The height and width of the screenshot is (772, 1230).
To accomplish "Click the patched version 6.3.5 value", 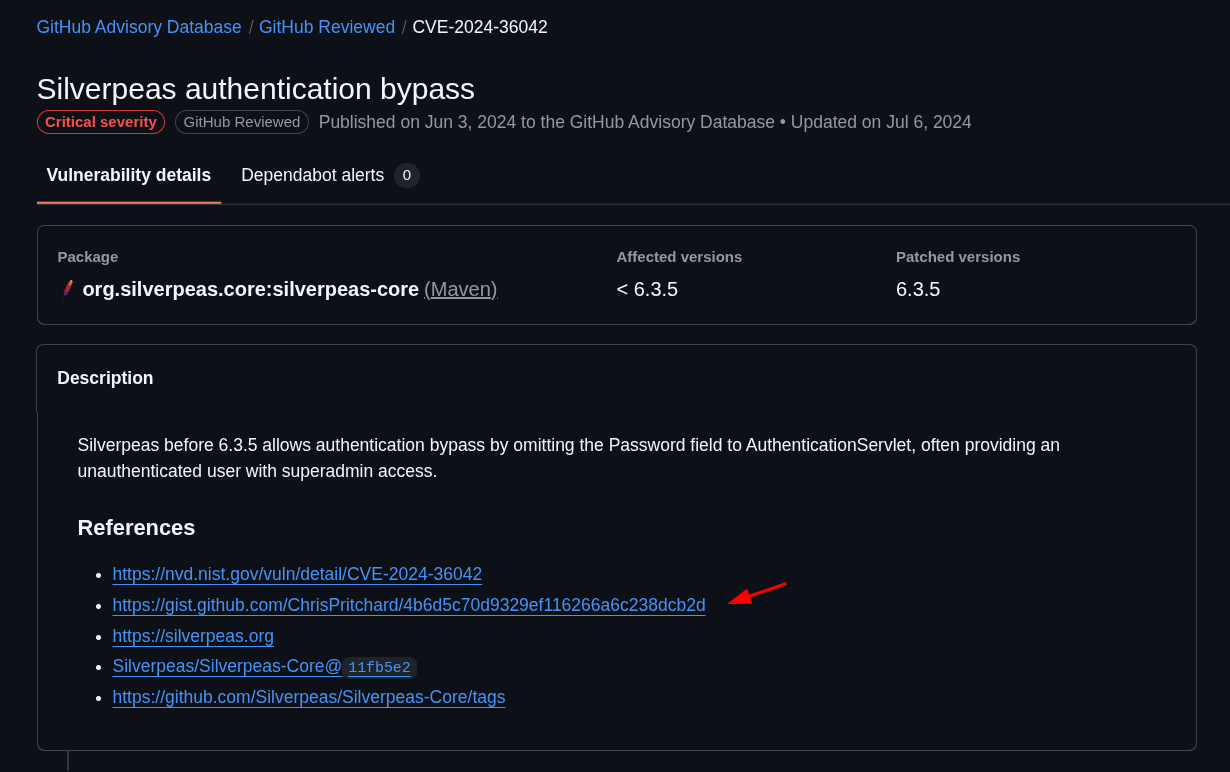I will pos(918,289).
